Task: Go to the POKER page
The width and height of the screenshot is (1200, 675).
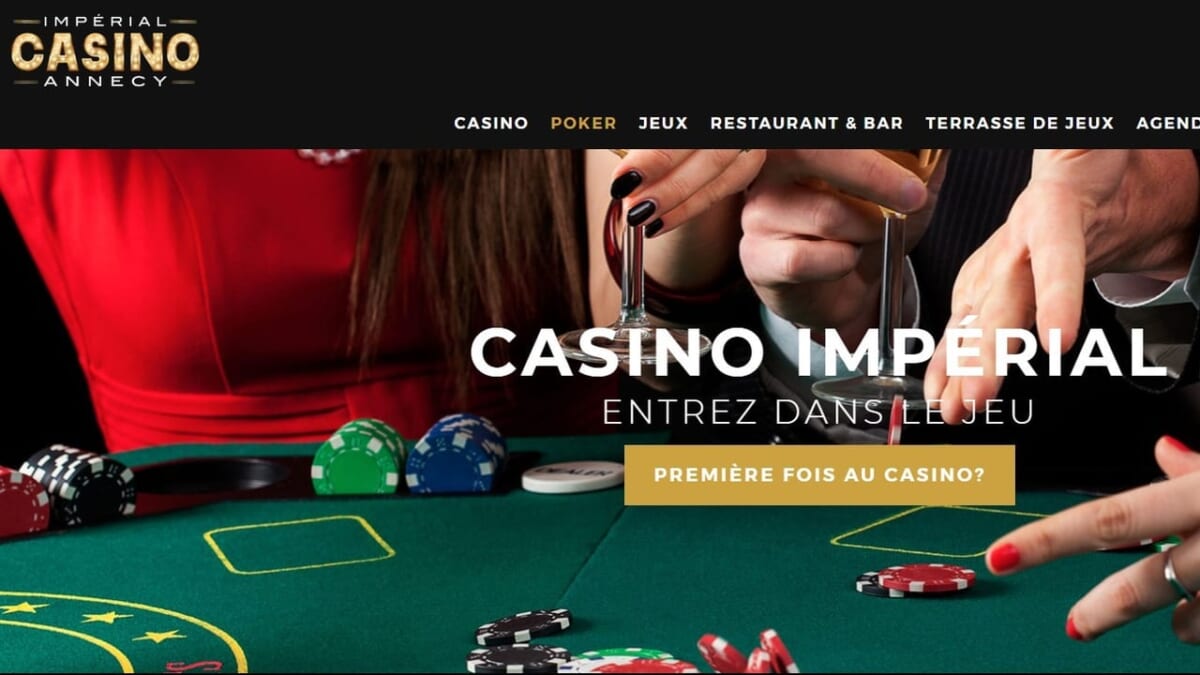Action: [583, 123]
